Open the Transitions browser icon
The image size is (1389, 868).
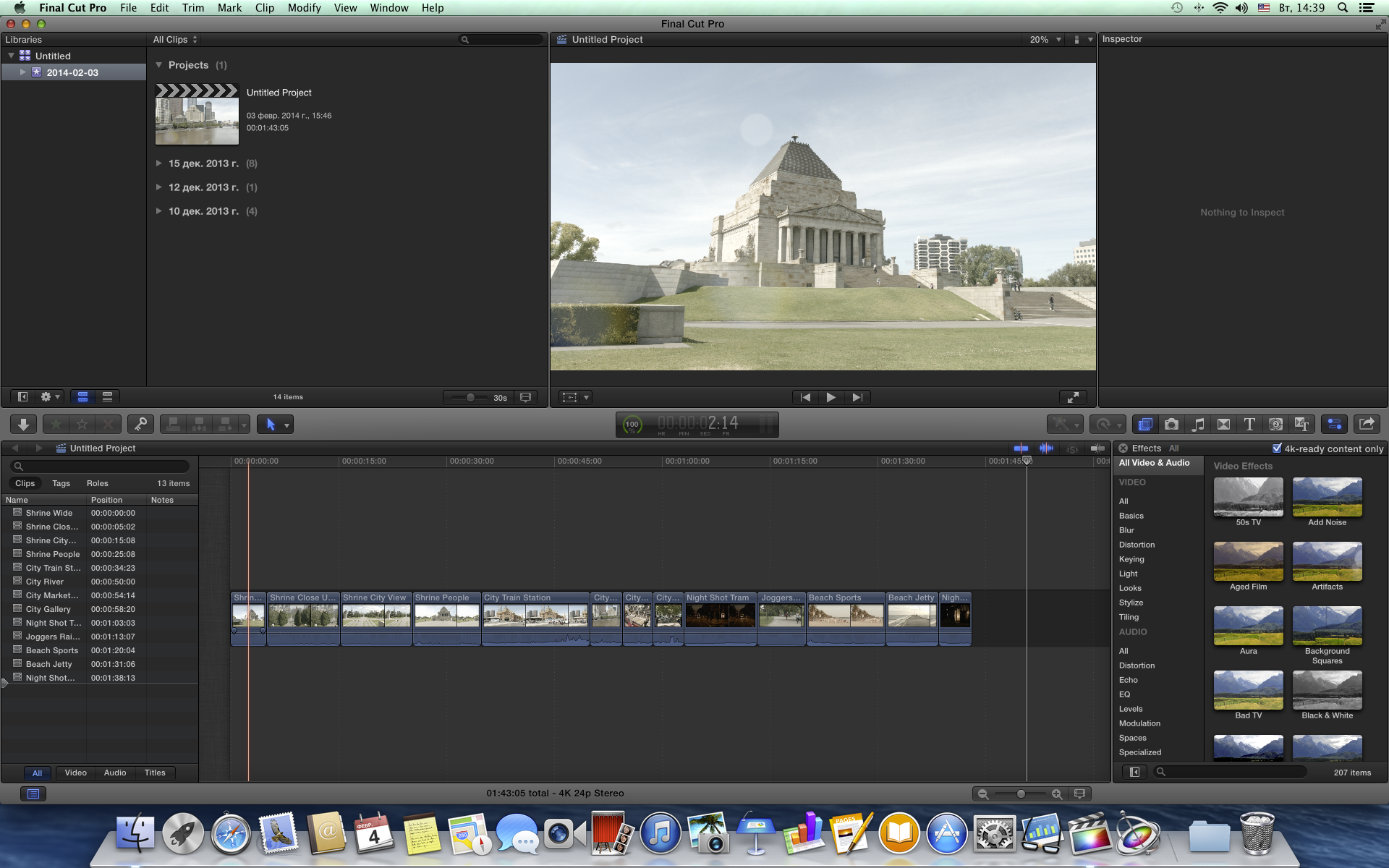coord(1223,425)
